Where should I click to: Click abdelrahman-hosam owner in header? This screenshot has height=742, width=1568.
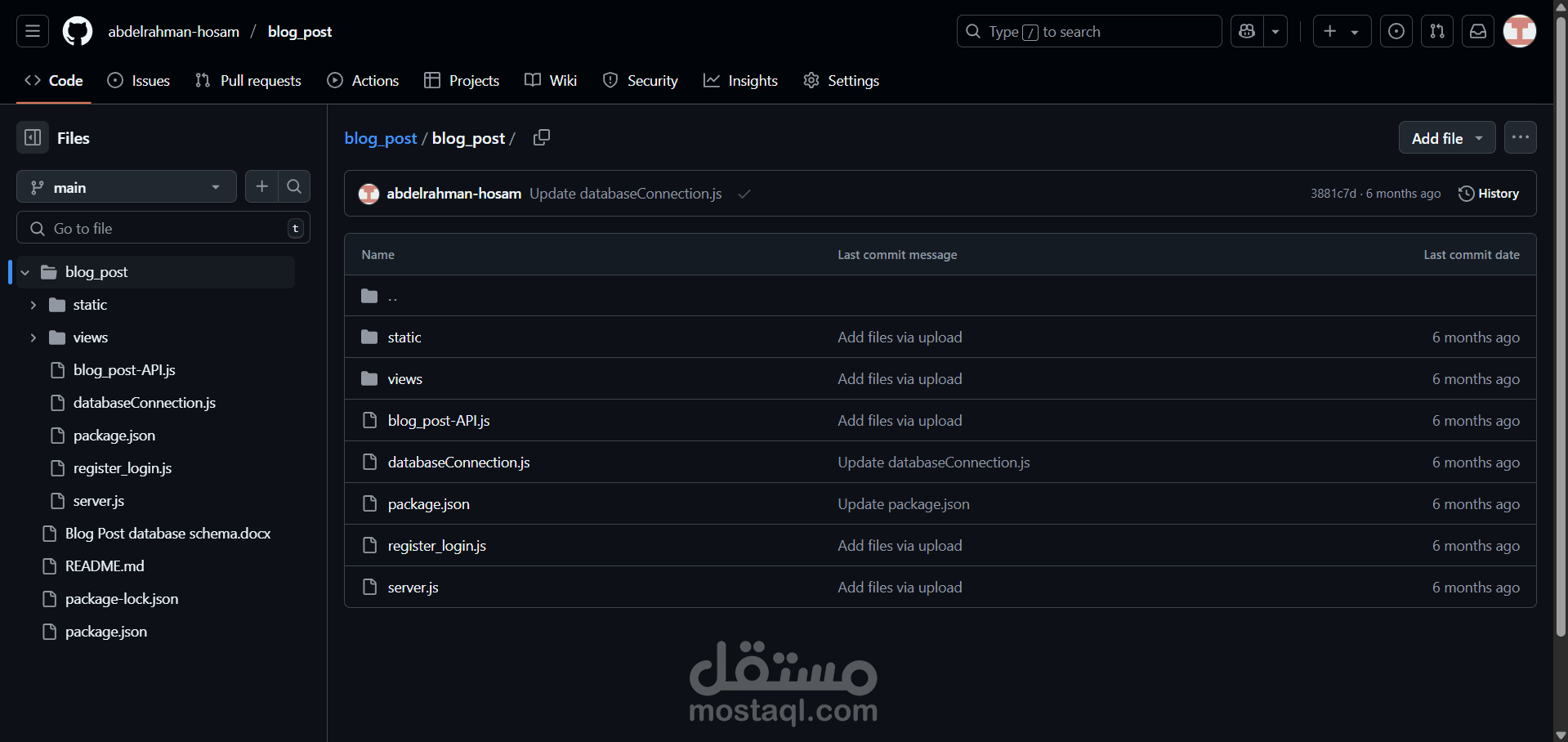click(174, 32)
